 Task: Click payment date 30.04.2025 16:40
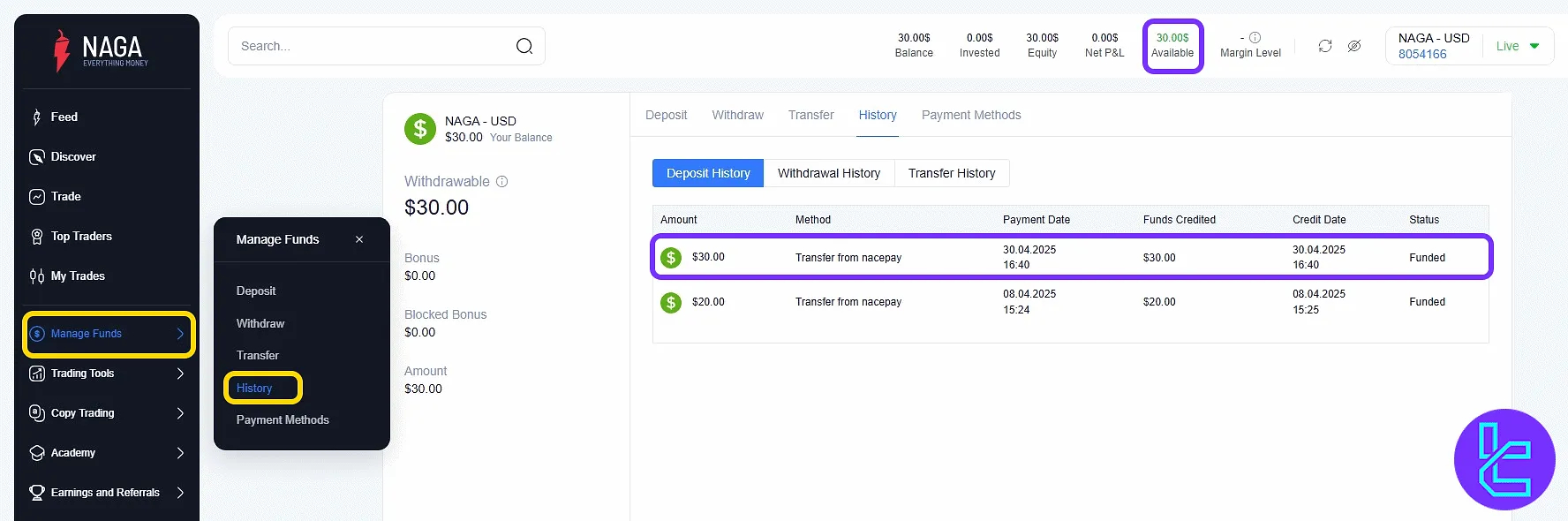[x=1029, y=258]
